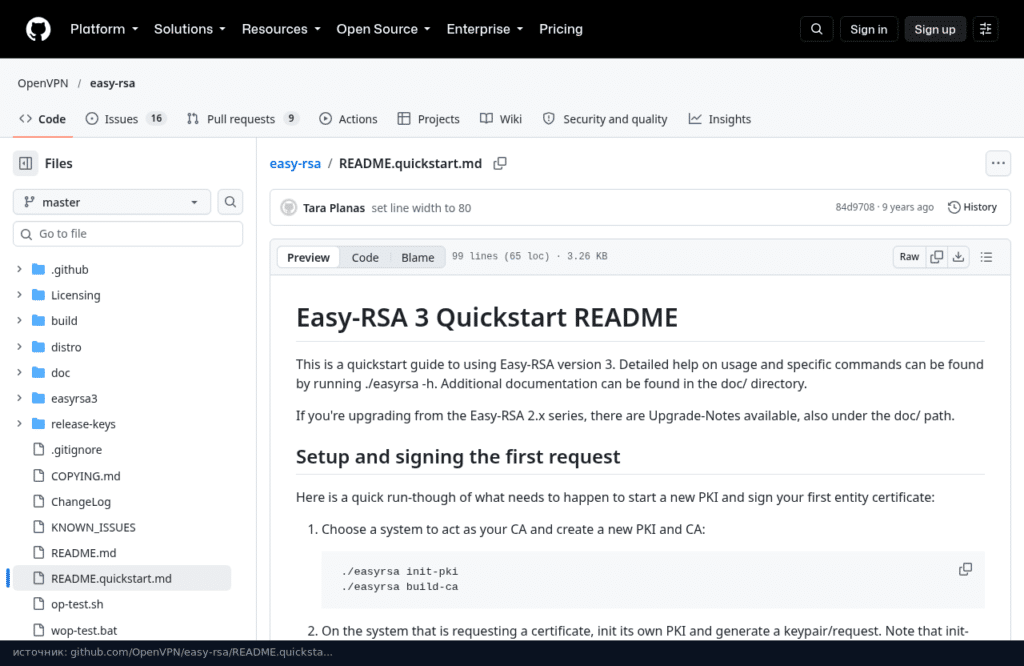Open the Issues tab

pyautogui.click(x=126, y=119)
